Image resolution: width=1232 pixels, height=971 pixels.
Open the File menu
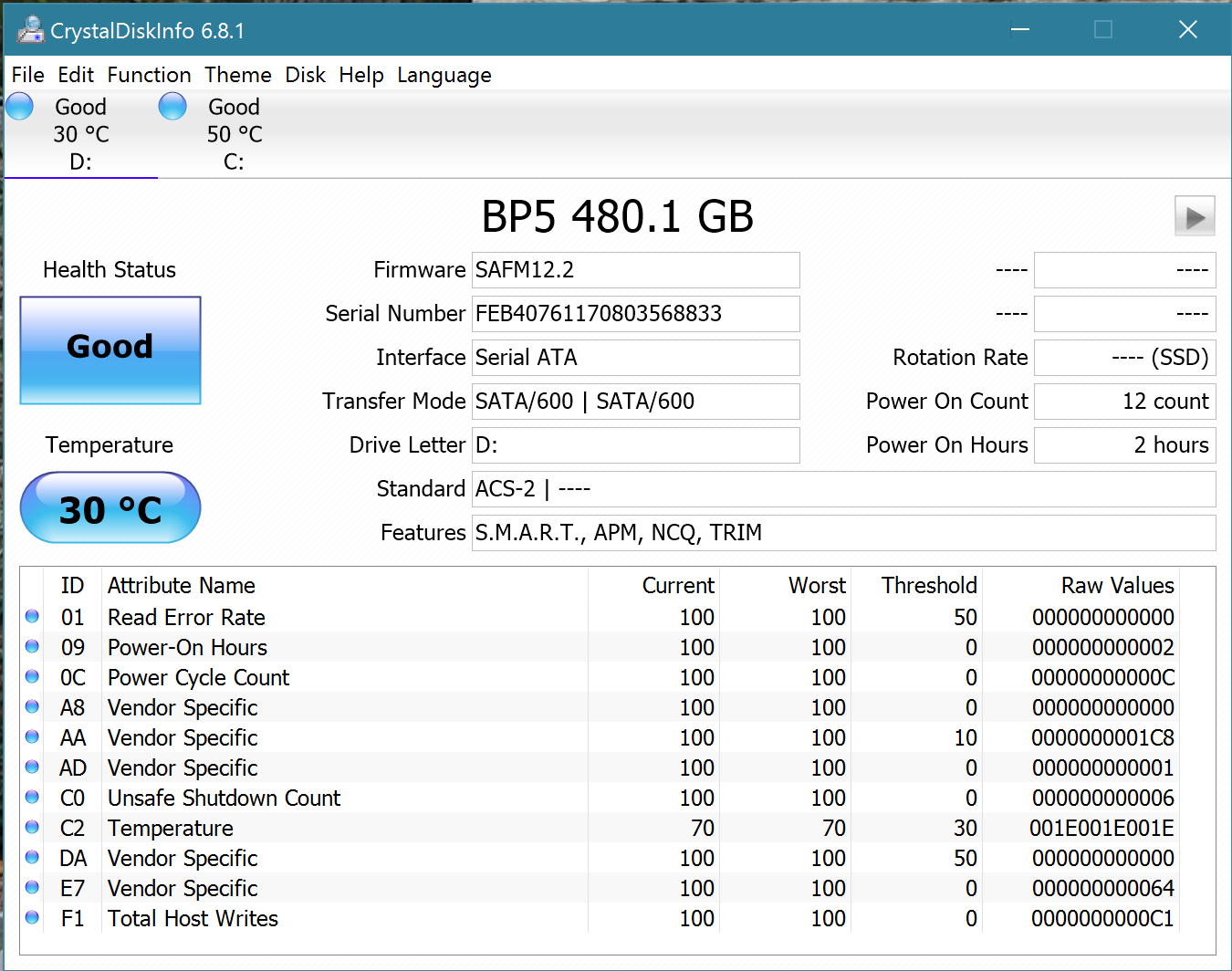[27, 75]
